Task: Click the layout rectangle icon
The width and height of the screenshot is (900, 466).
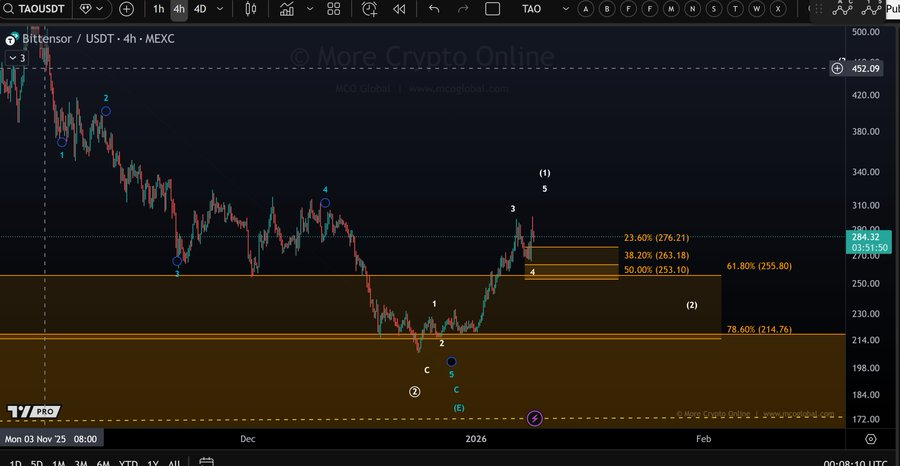Action: pyautogui.click(x=492, y=9)
